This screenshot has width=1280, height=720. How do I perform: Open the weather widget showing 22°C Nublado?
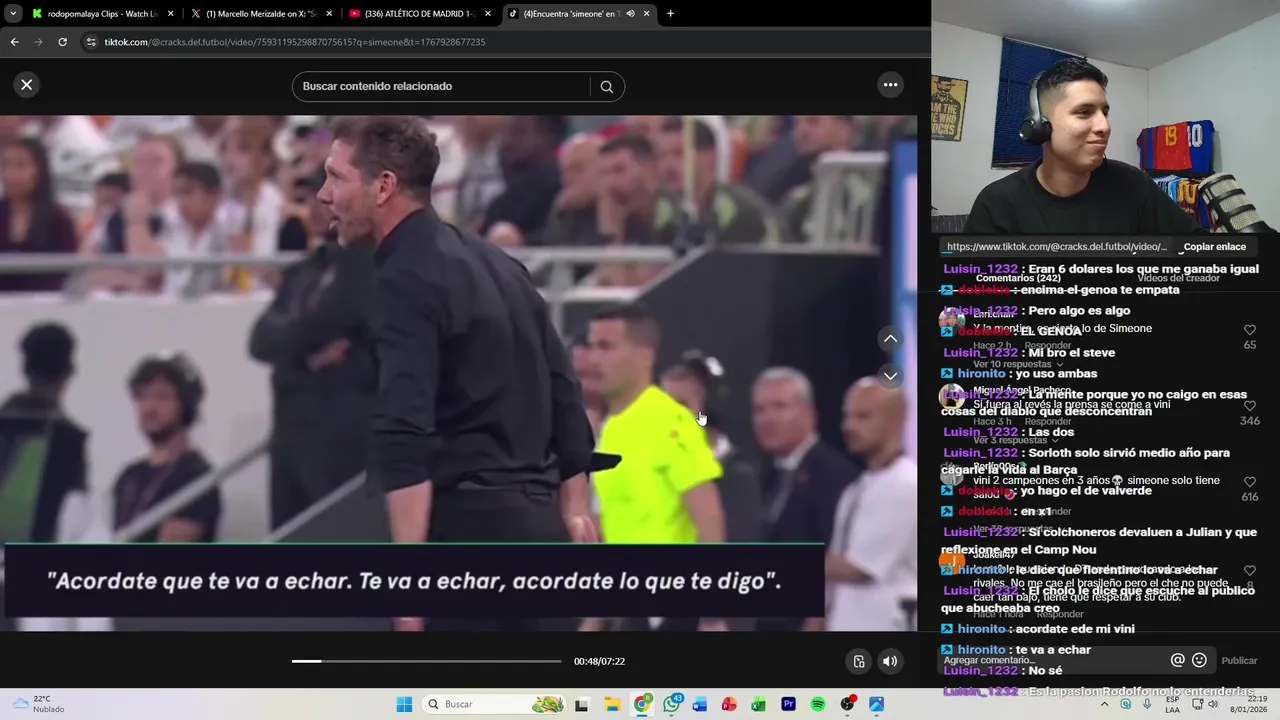point(38,704)
